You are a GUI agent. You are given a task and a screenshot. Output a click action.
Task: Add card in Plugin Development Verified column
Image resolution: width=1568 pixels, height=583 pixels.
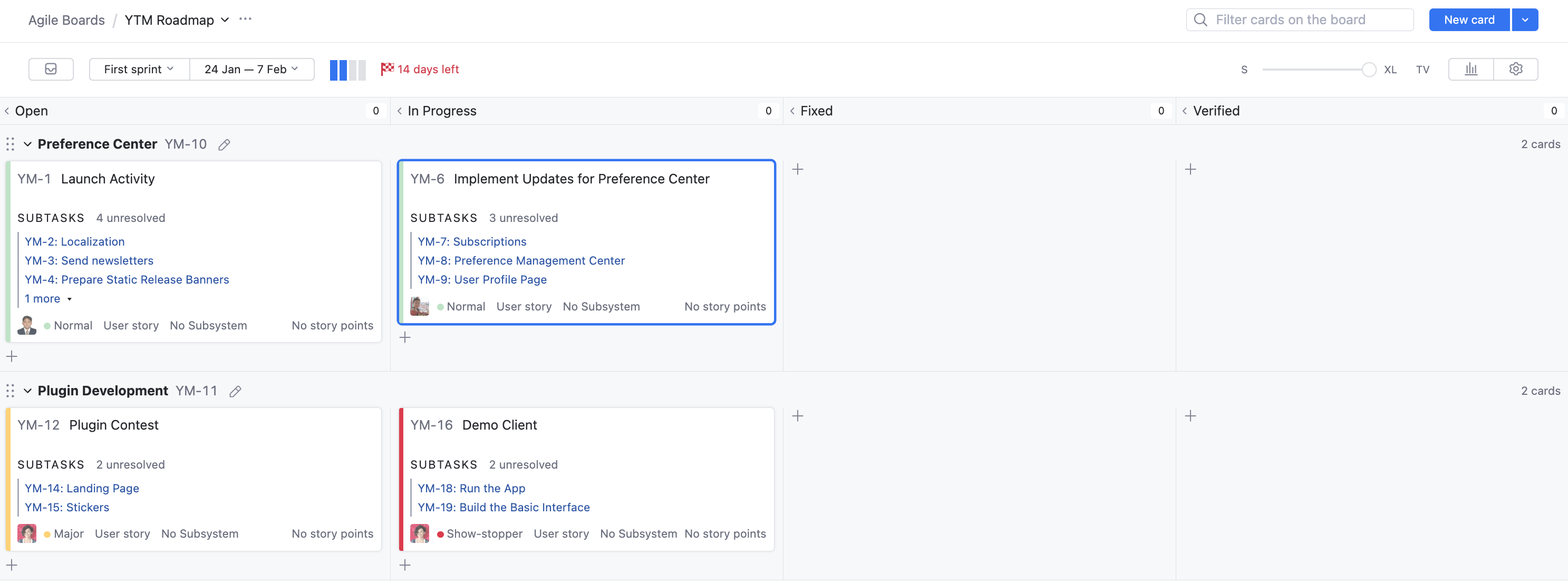1190,416
